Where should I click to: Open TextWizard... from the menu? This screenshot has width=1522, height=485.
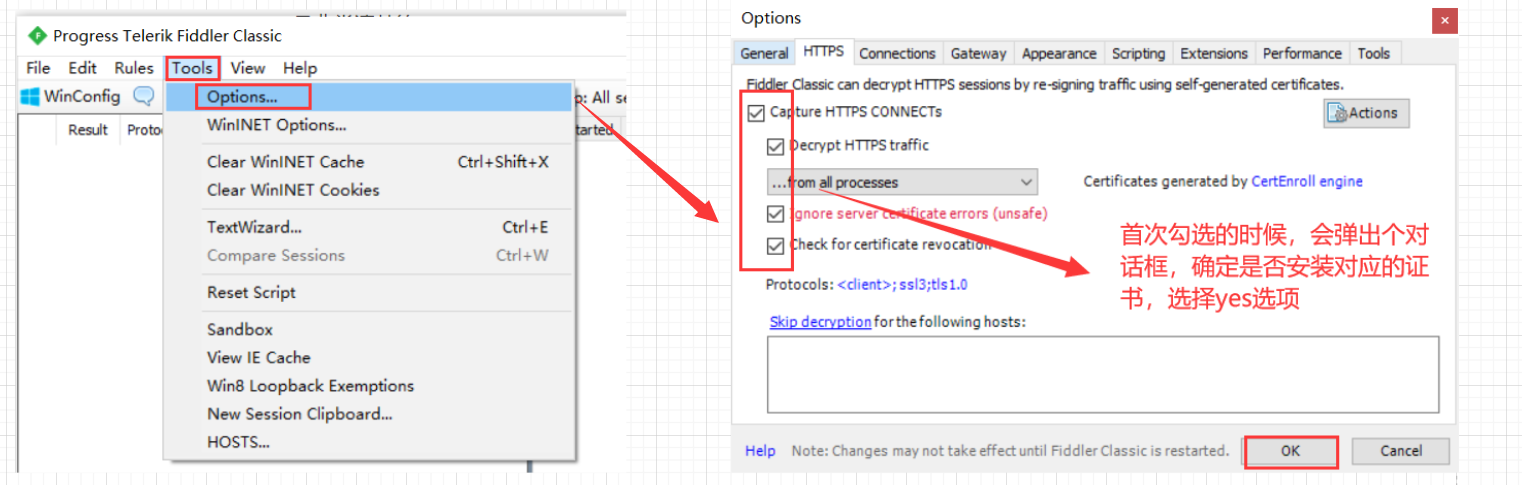point(370,227)
